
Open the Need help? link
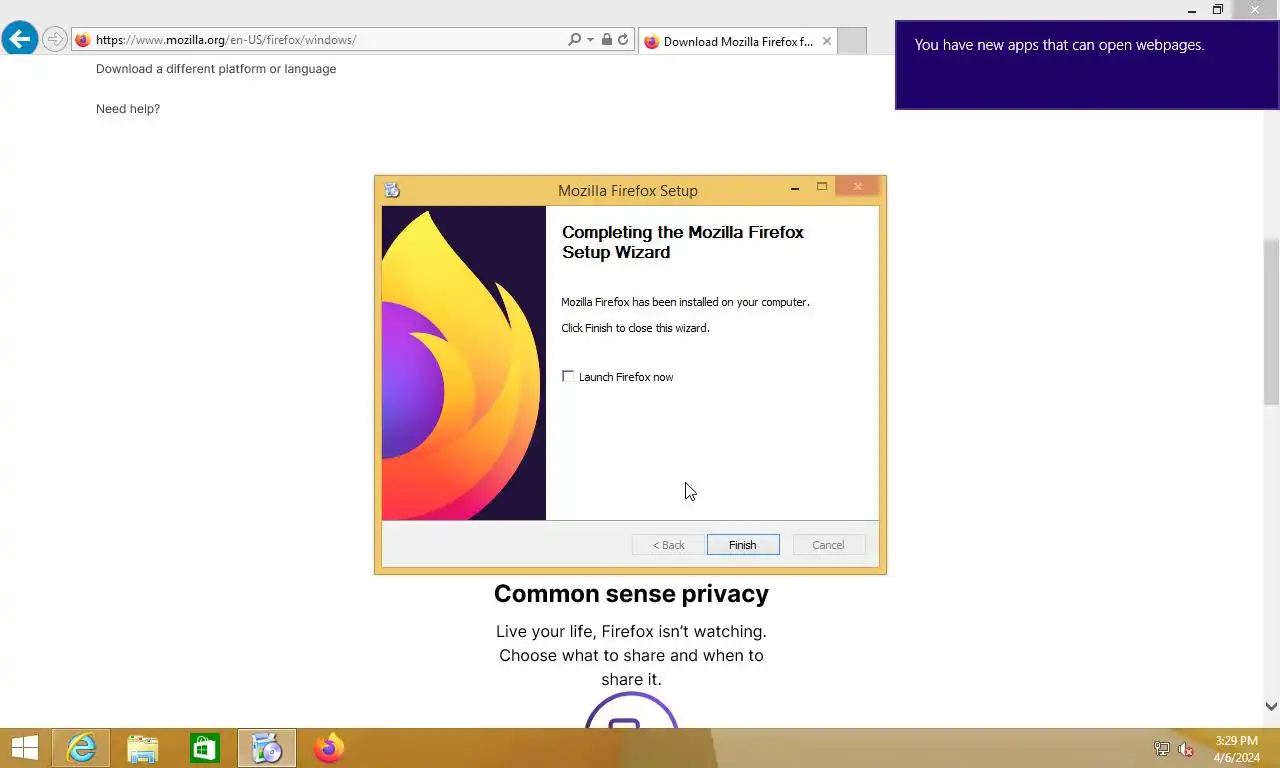(128, 109)
